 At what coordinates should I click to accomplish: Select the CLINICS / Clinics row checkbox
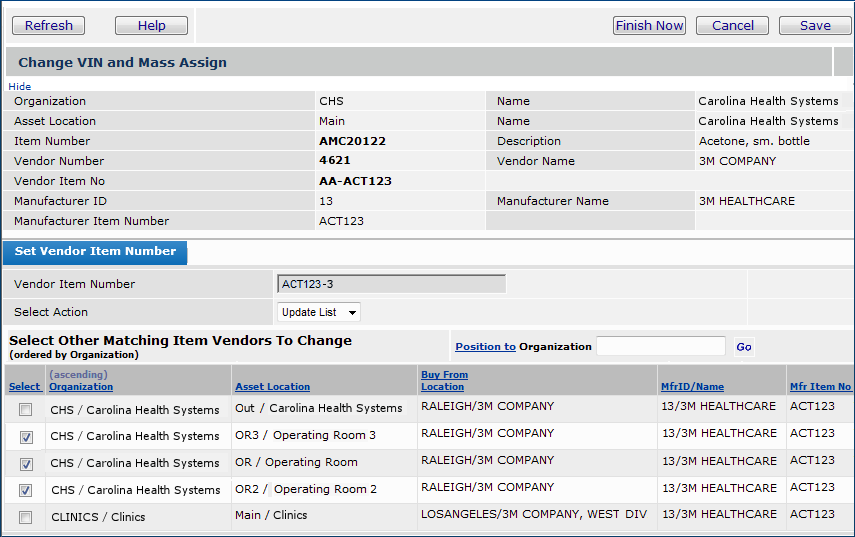pos(26,517)
